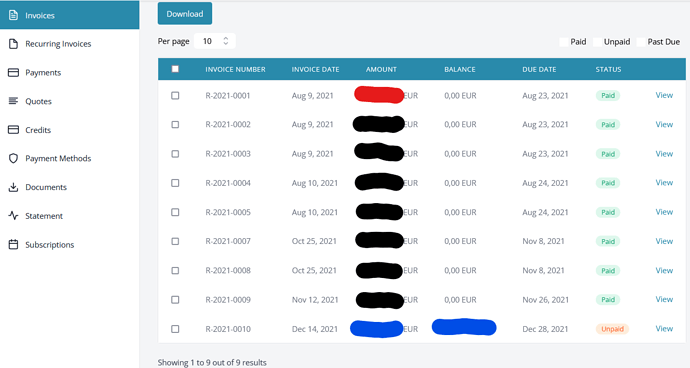
Task: Open the View link for R-2021-0004
Action: 664,182
